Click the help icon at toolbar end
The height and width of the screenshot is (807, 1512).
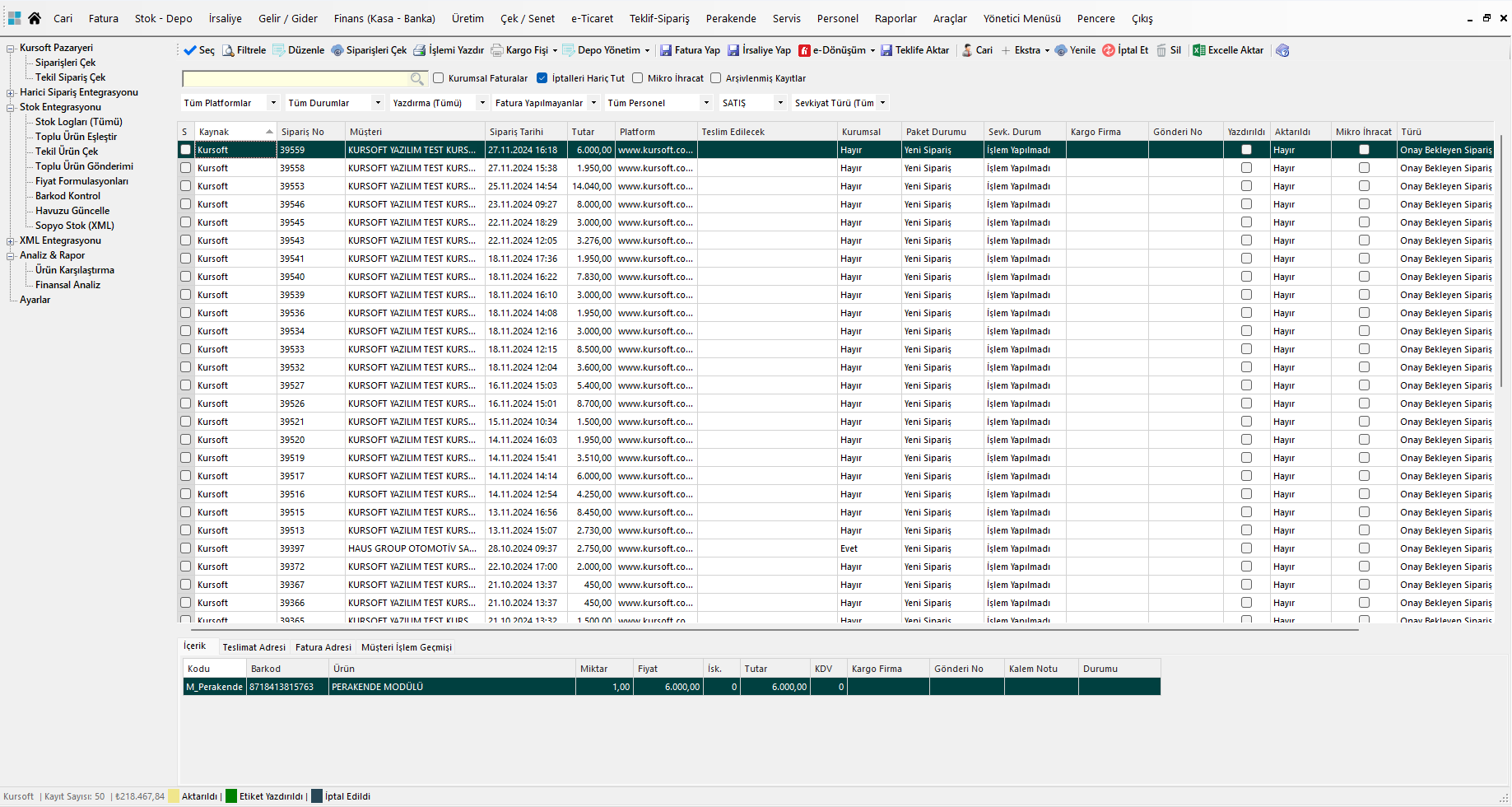pyautogui.click(x=1282, y=50)
